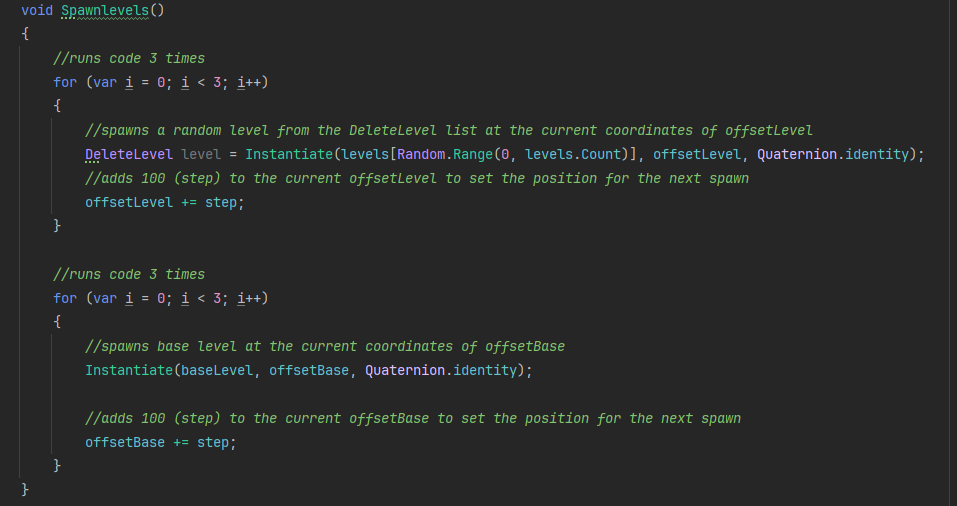Click the first 'for' keyword
The image size is (957, 506).
65,82
